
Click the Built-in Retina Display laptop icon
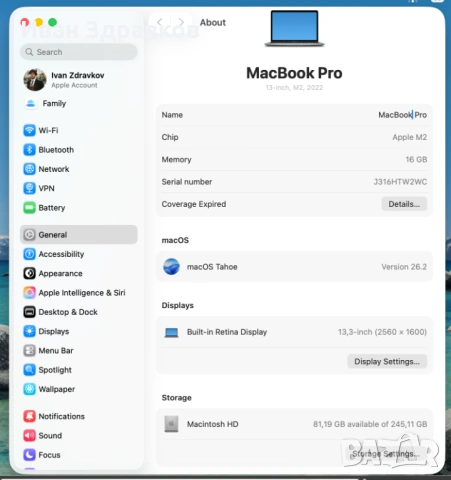(x=171, y=332)
